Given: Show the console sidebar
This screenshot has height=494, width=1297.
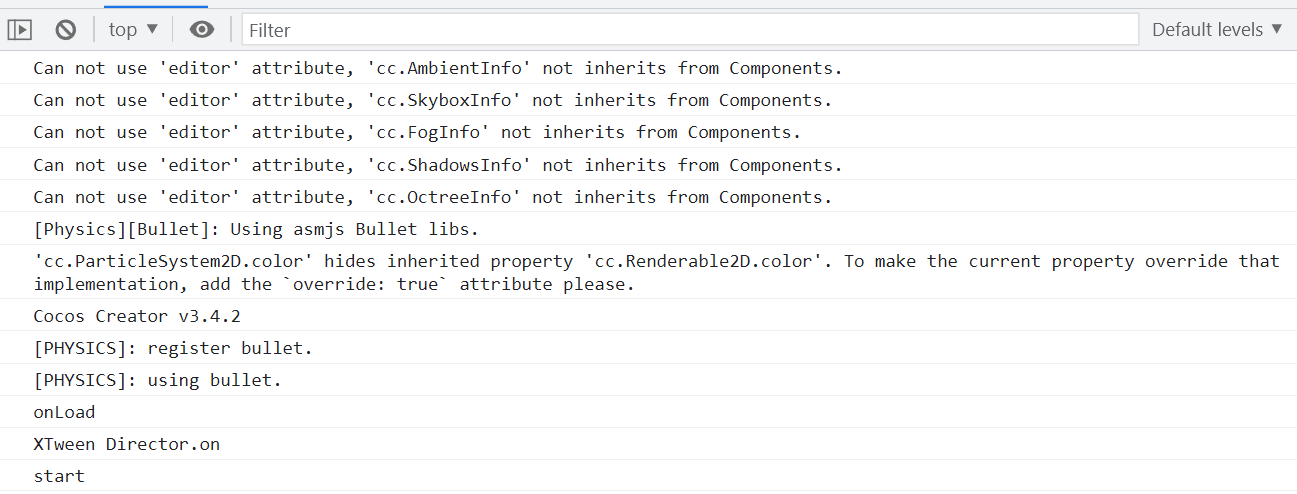Looking at the screenshot, I should coord(20,30).
